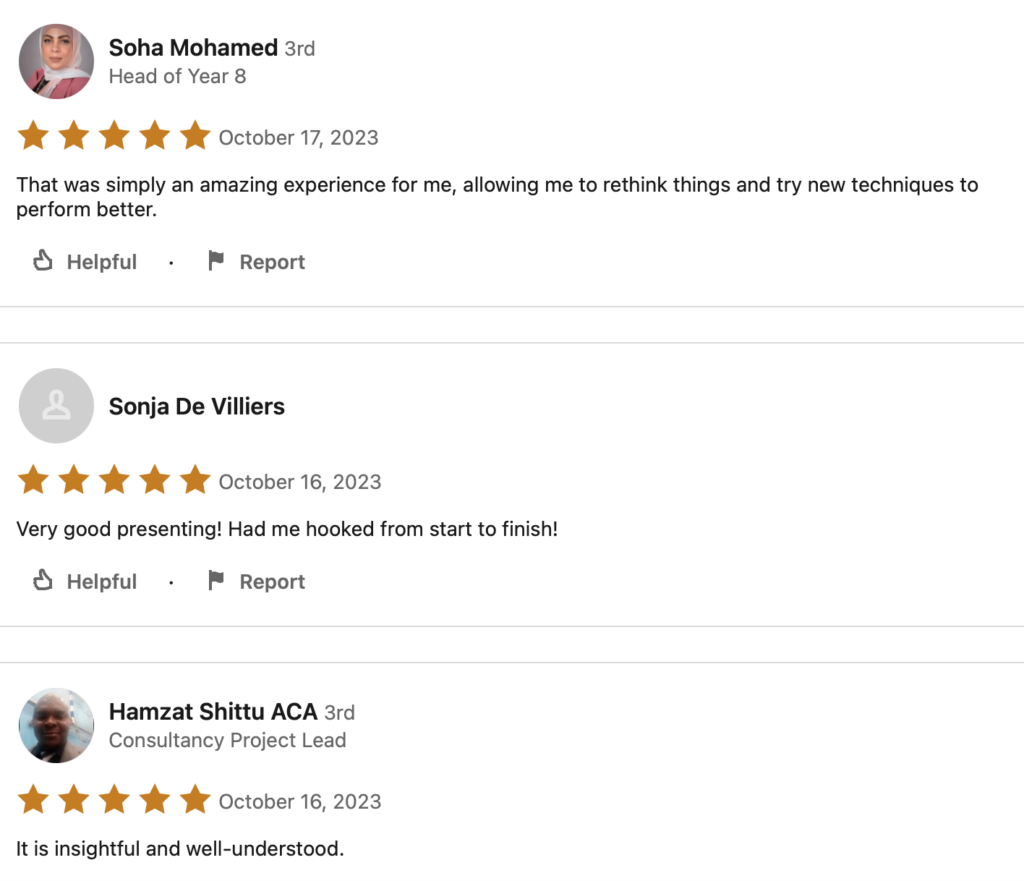Click the star rating on Hamzat's review
This screenshot has width=1024, height=881.
pos(114,801)
